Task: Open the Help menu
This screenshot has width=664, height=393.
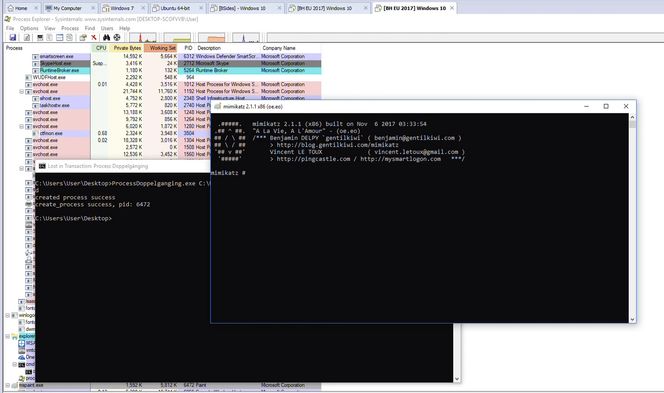Action: [x=124, y=28]
